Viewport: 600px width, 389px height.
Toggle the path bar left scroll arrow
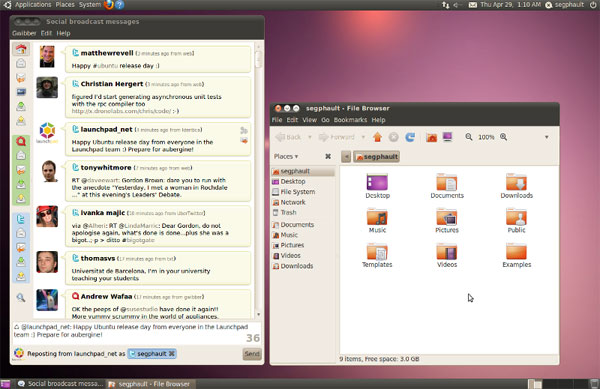point(346,156)
